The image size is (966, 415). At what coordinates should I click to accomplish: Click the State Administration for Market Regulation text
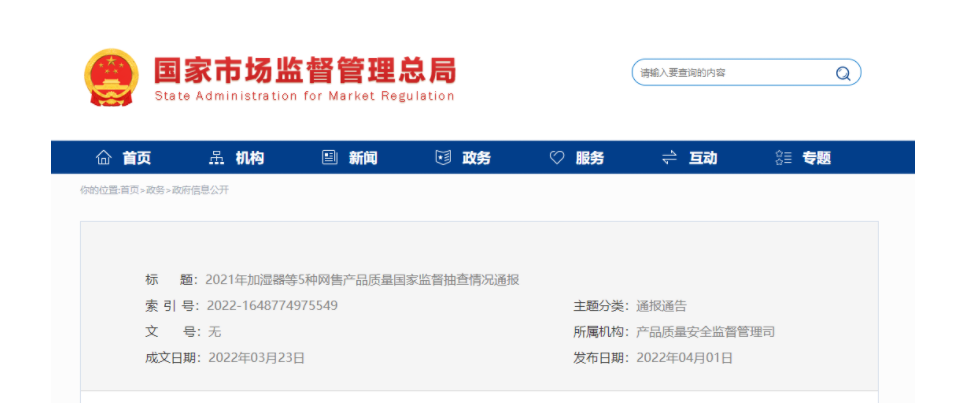[304, 97]
